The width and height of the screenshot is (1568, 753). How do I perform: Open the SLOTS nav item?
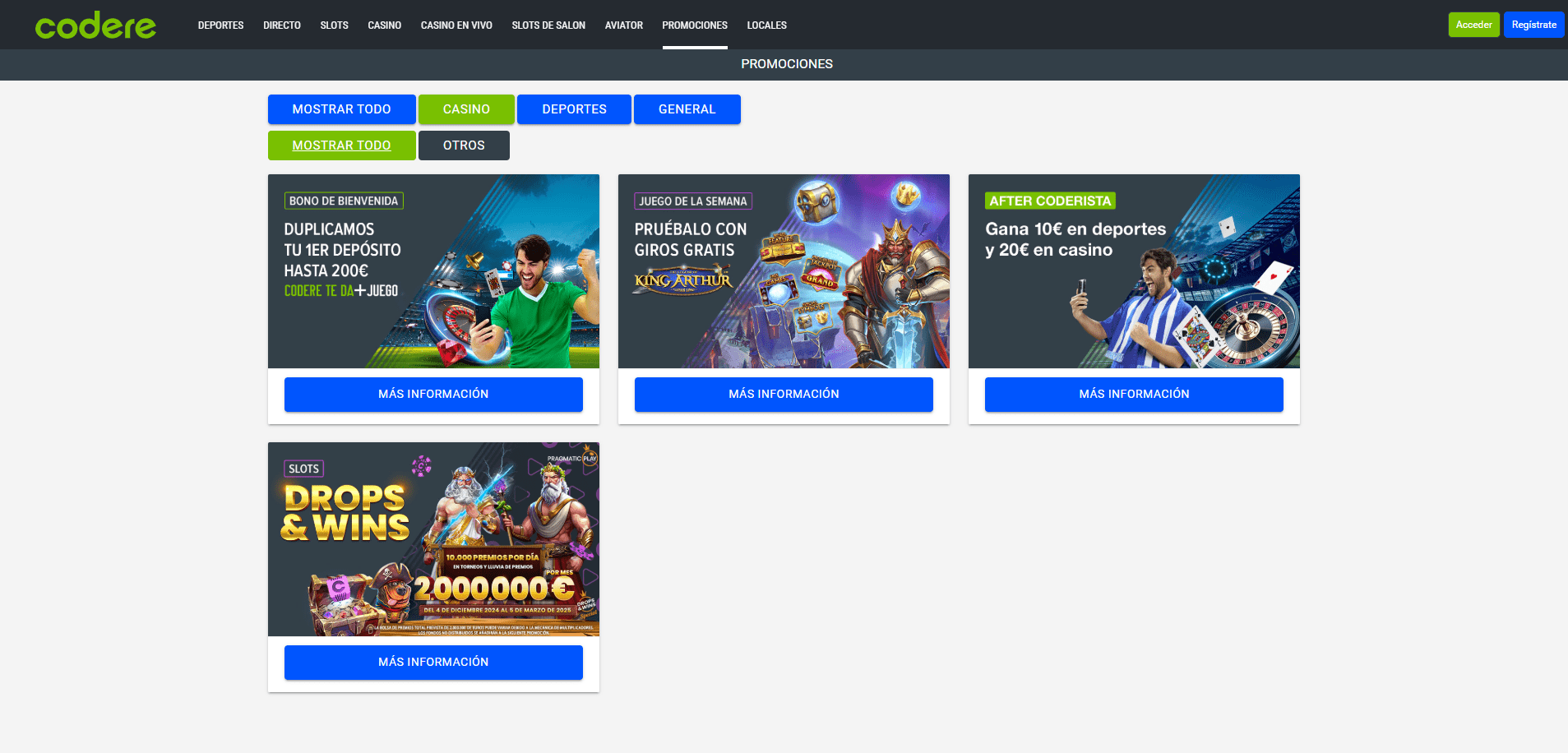click(x=334, y=25)
